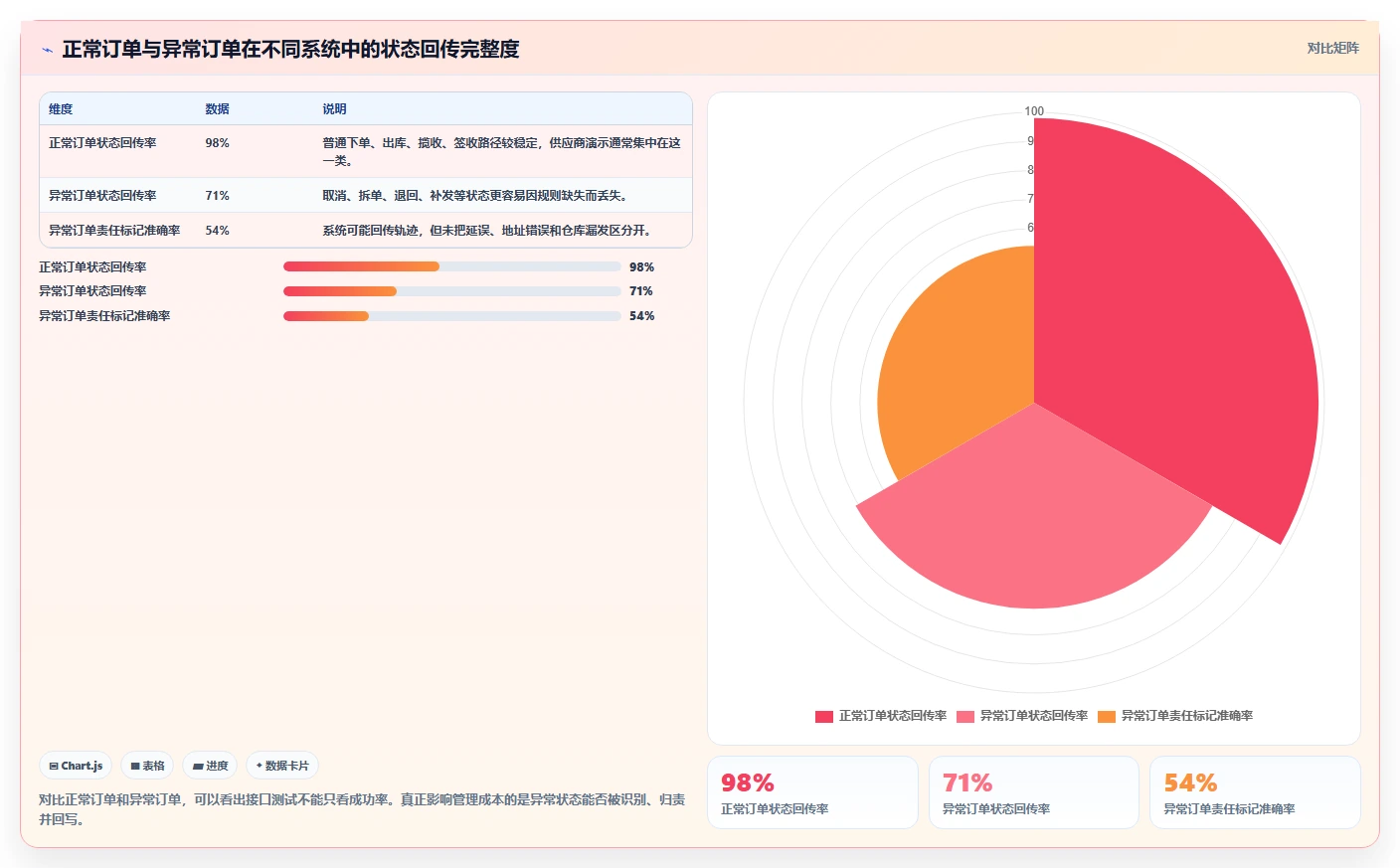Click the 71% value in the table
Screen dimensions: 1400x868
(x=217, y=196)
